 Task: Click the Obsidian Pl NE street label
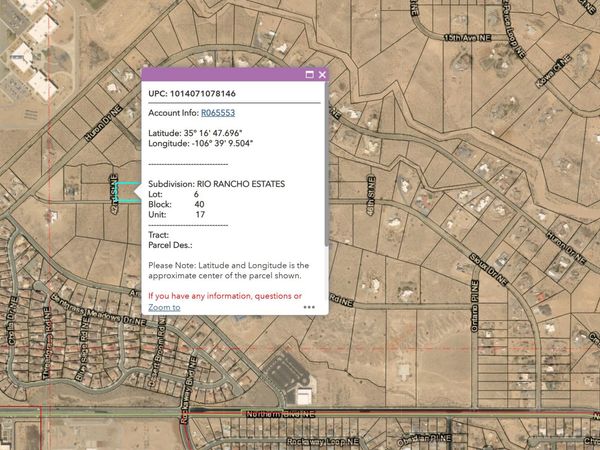click(x=424, y=440)
